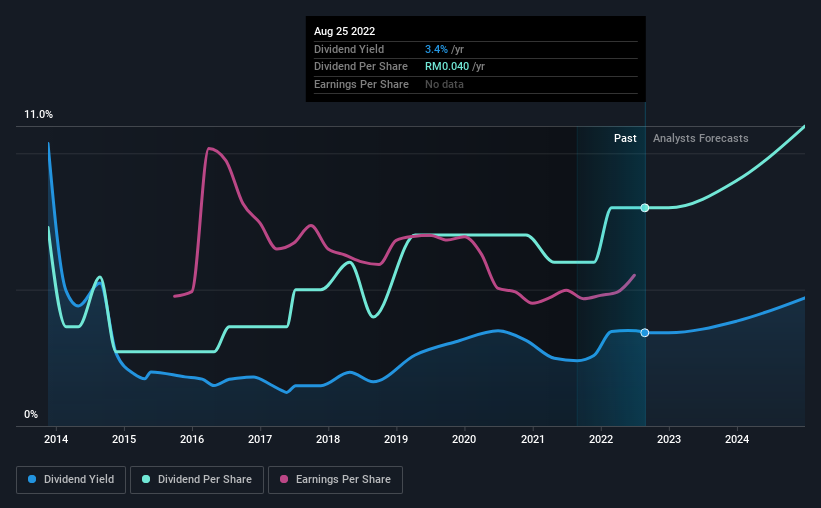Click the 2020 x-axis label

[x=464, y=439]
